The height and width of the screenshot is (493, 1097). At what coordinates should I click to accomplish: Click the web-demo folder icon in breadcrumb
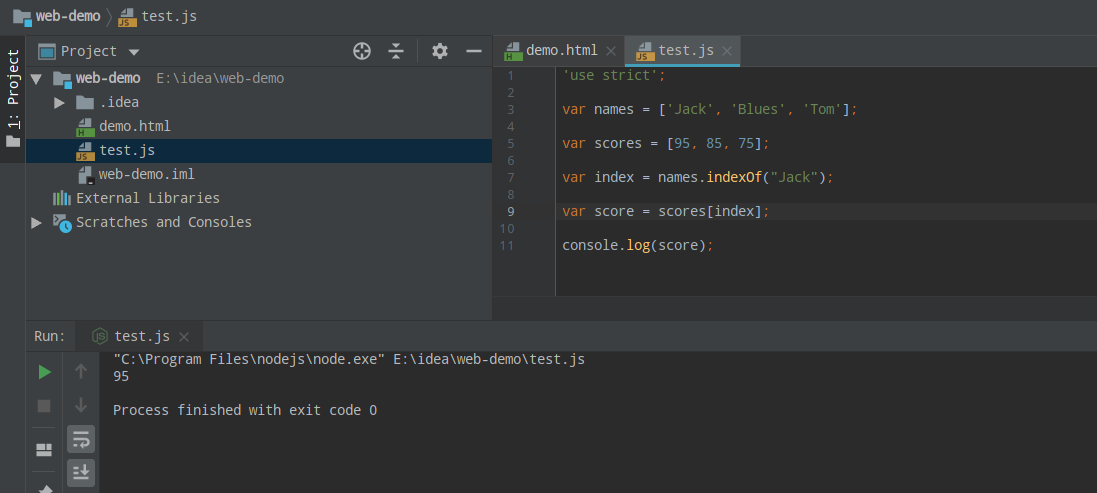pyautogui.click(x=22, y=17)
